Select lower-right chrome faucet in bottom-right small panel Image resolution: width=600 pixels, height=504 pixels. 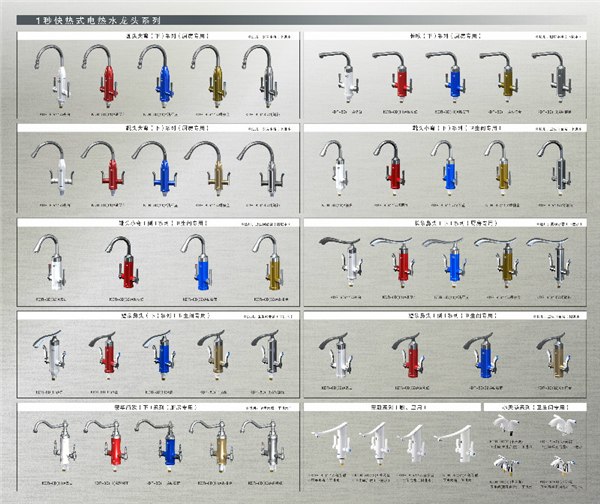(562, 465)
